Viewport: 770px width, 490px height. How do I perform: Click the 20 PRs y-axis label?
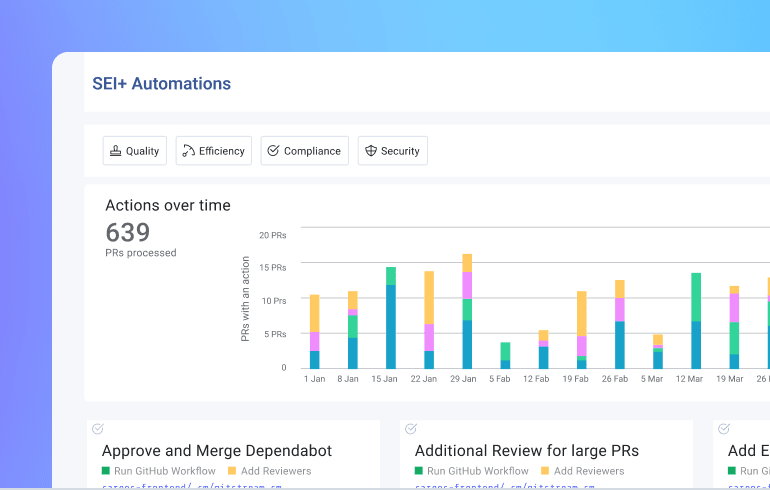click(273, 235)
